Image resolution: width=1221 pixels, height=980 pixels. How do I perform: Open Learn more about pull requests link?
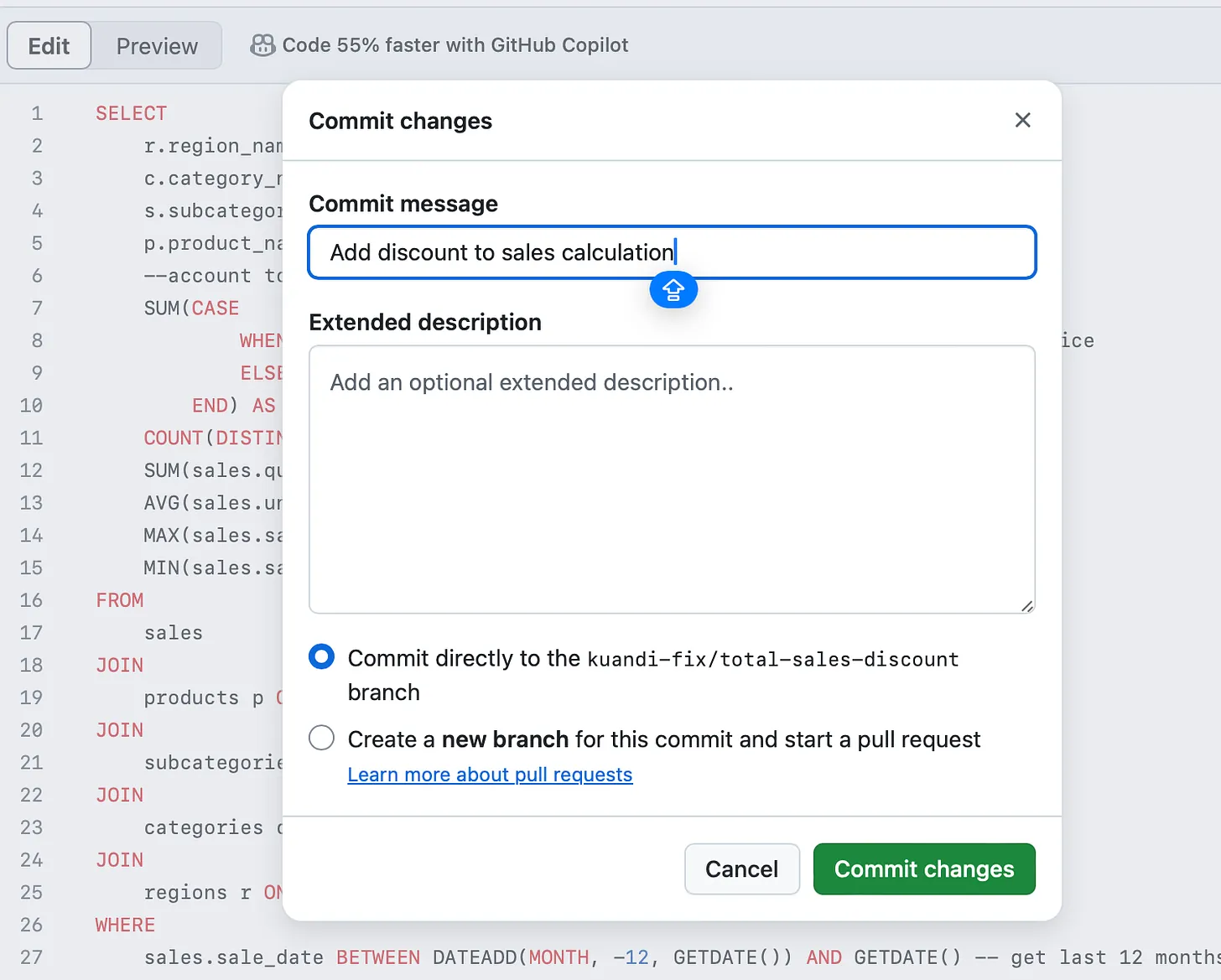pyautogui.click(x=490, y=775)
